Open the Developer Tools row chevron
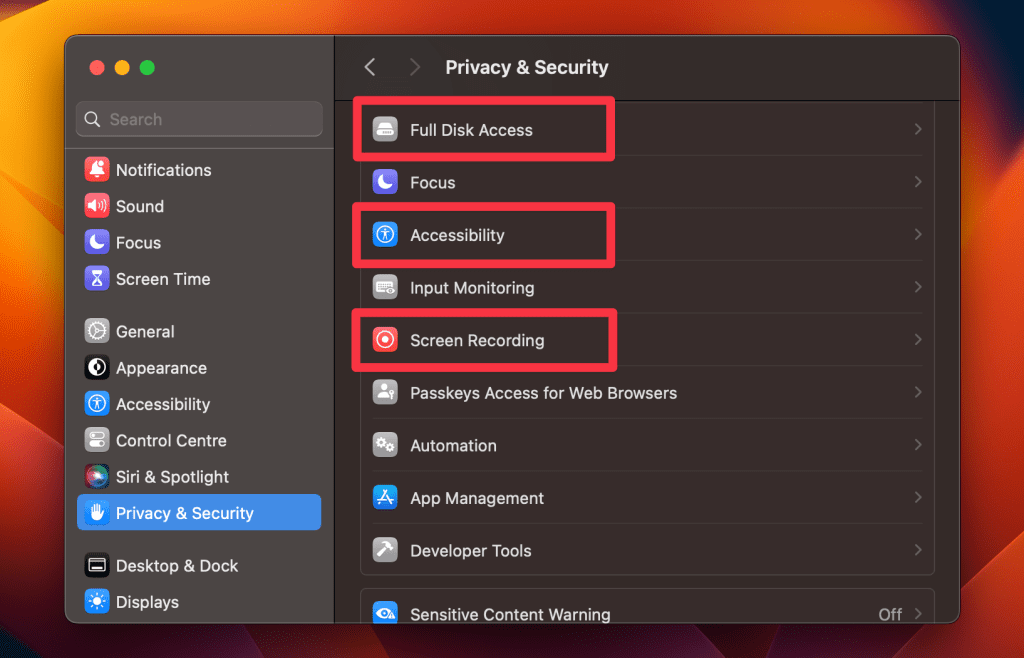 click(x=917, y=550)
